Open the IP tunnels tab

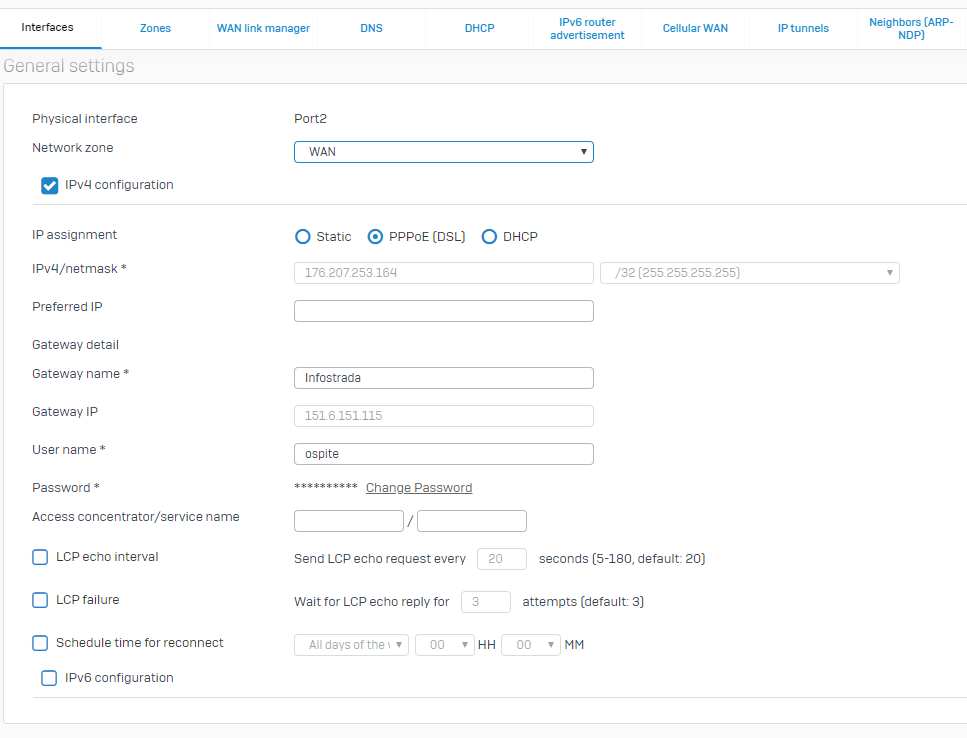[803, 28]
